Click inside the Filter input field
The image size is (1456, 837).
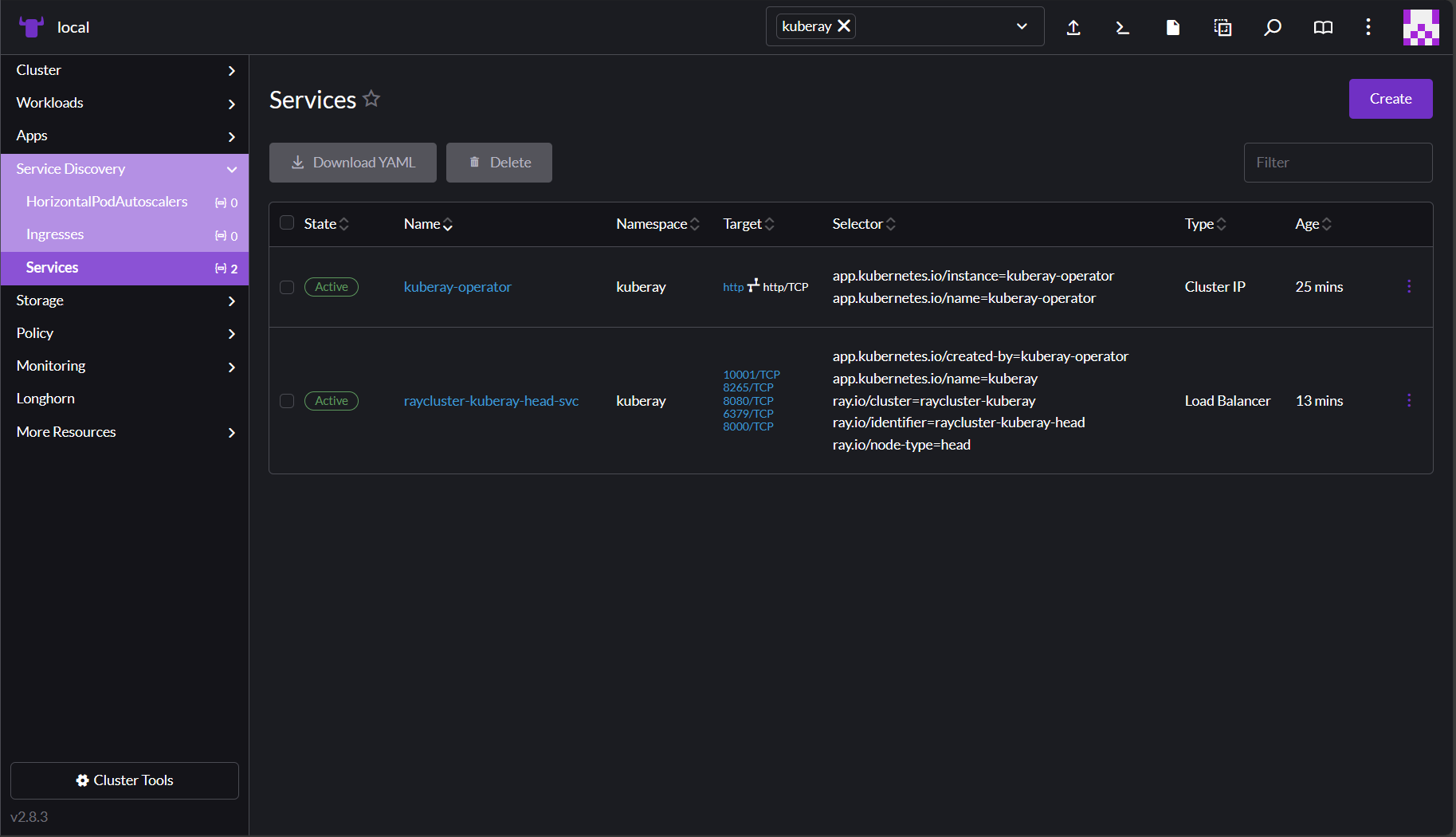[1338, 163]
